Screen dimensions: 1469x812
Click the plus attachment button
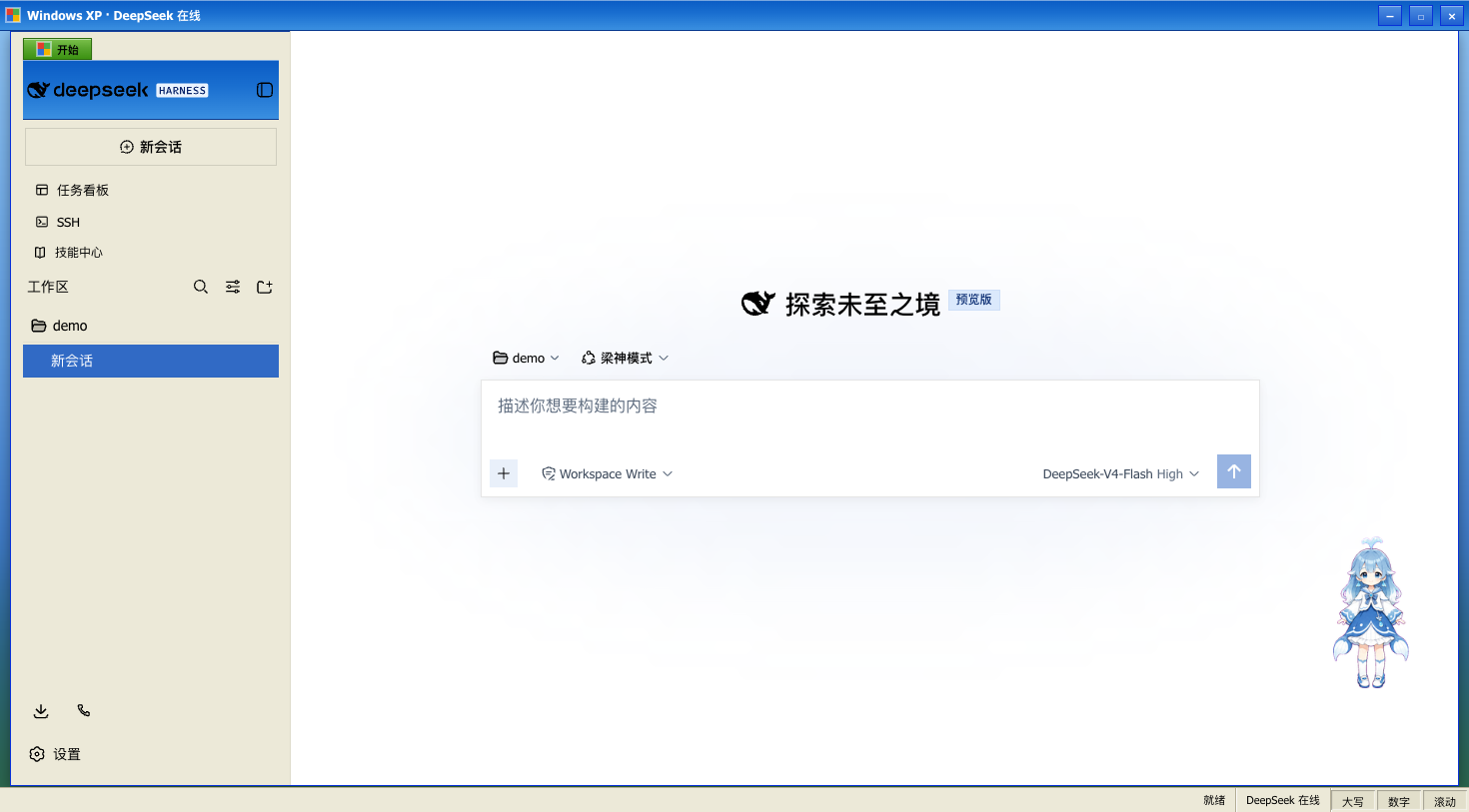coord(504,473)
